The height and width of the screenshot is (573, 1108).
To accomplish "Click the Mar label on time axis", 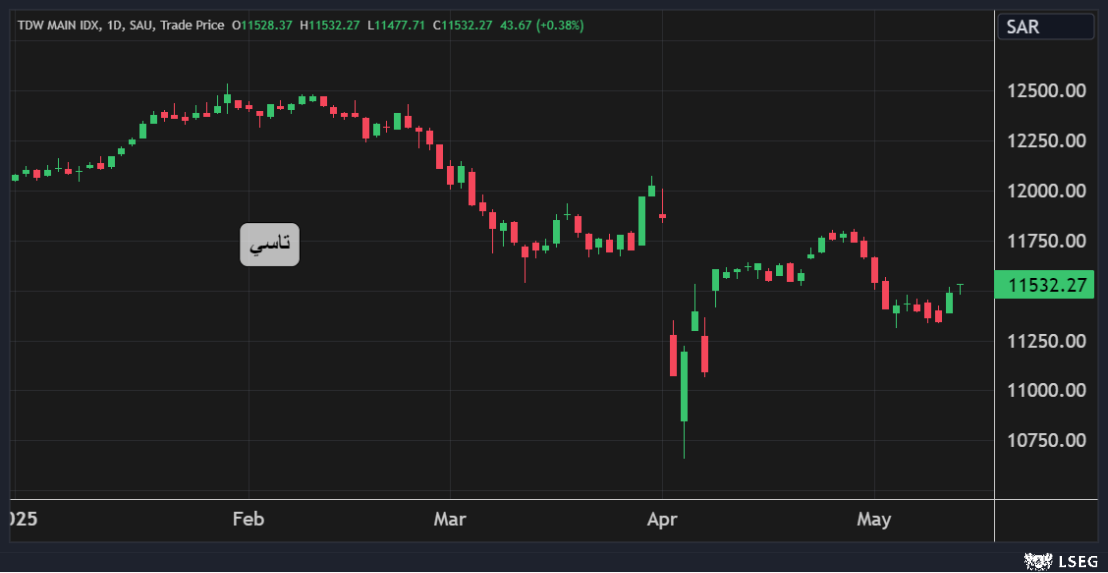I will coord(450,520).
